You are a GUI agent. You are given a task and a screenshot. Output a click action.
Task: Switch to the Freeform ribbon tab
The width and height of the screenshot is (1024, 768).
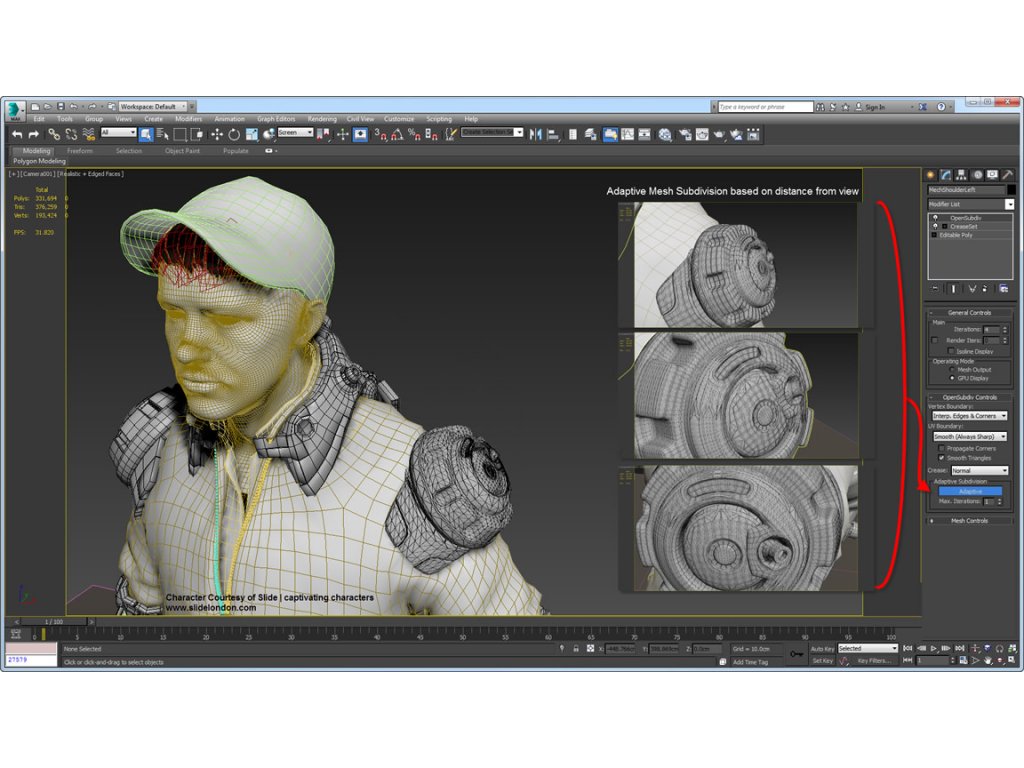click(x=80, y=151)
